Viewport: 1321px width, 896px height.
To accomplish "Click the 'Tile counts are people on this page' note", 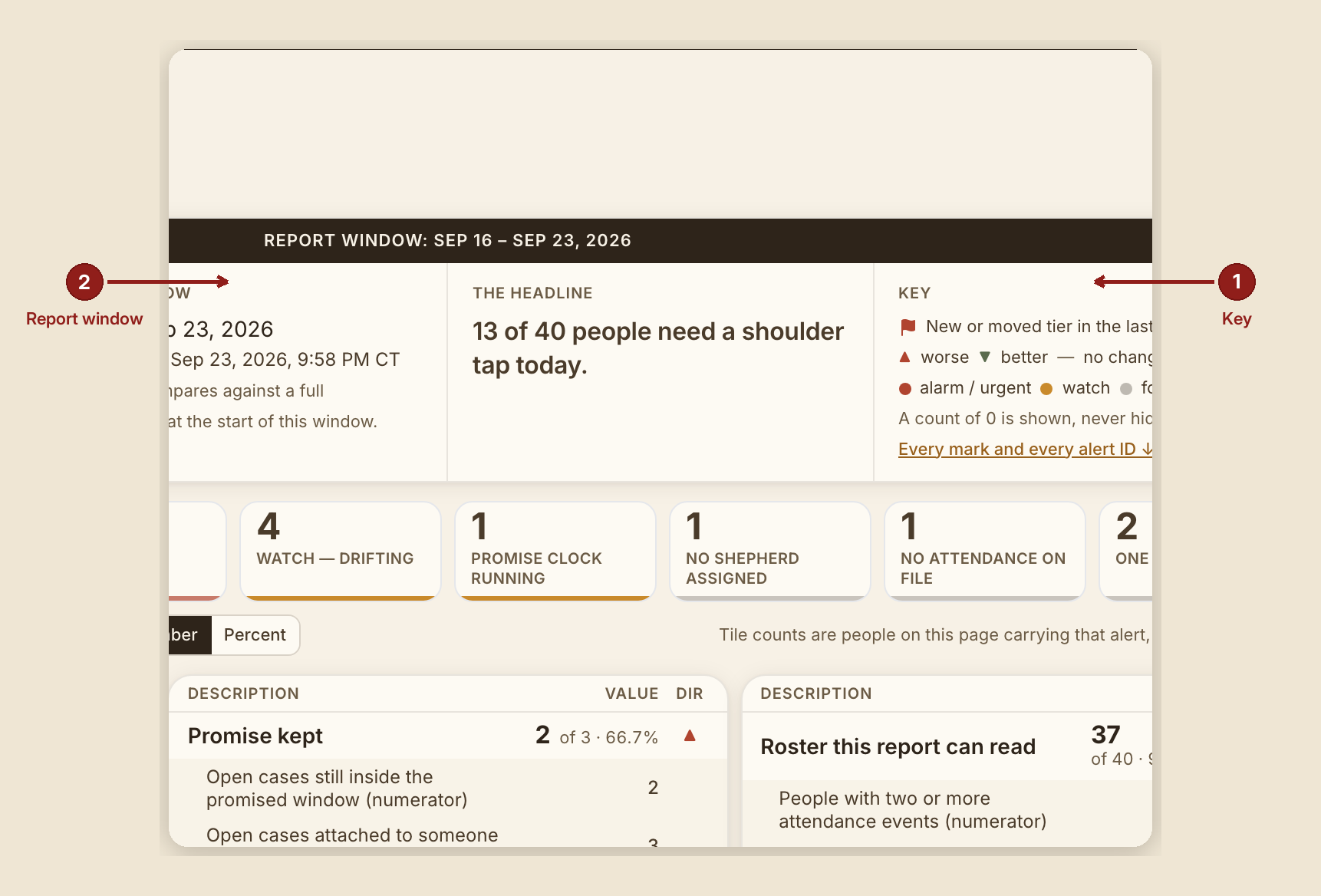I will pyautogui.click(x=934, y=635).
